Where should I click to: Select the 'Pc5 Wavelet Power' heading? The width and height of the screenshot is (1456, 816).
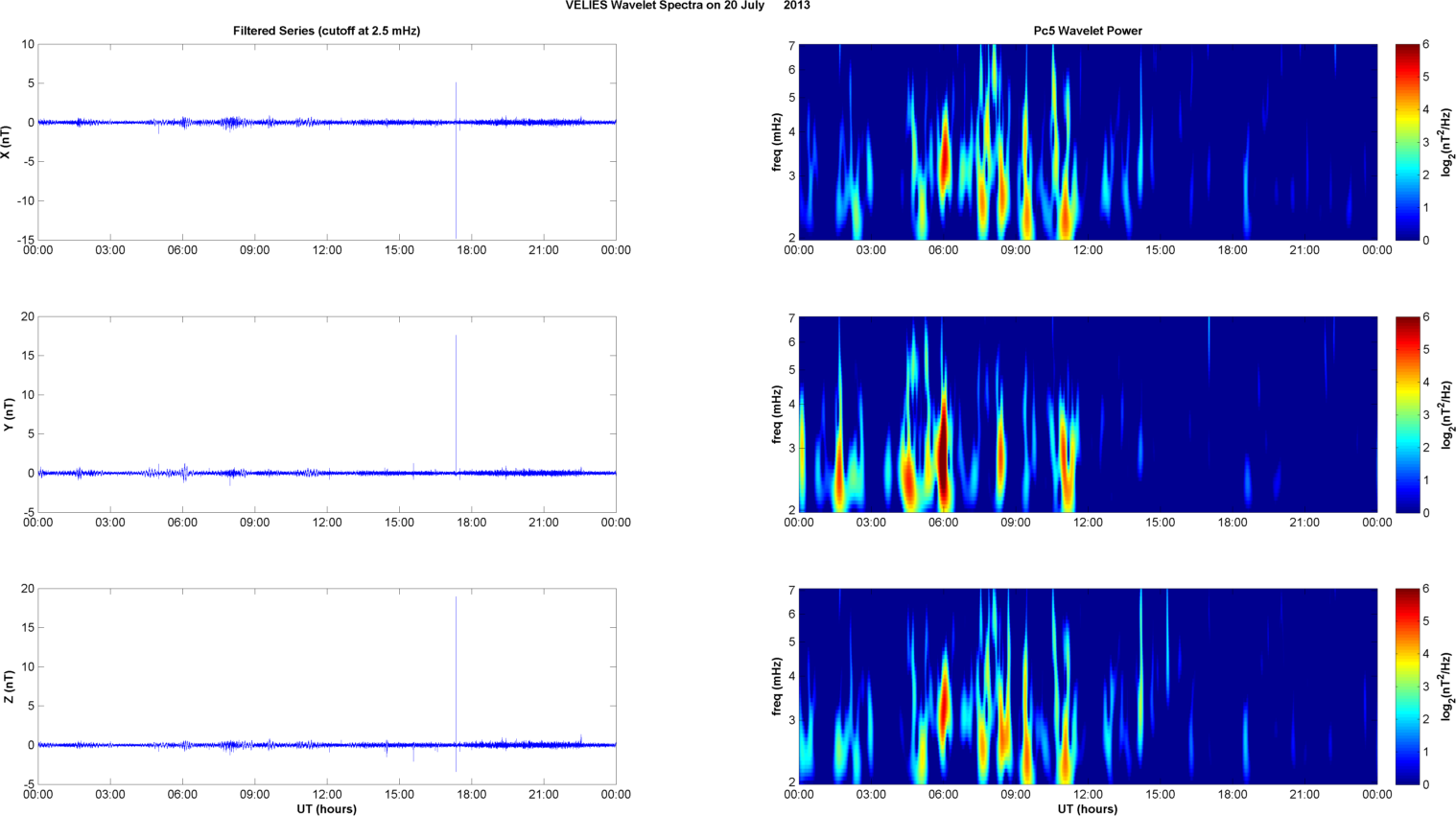pyautogui.click(x=1088, y=31)
